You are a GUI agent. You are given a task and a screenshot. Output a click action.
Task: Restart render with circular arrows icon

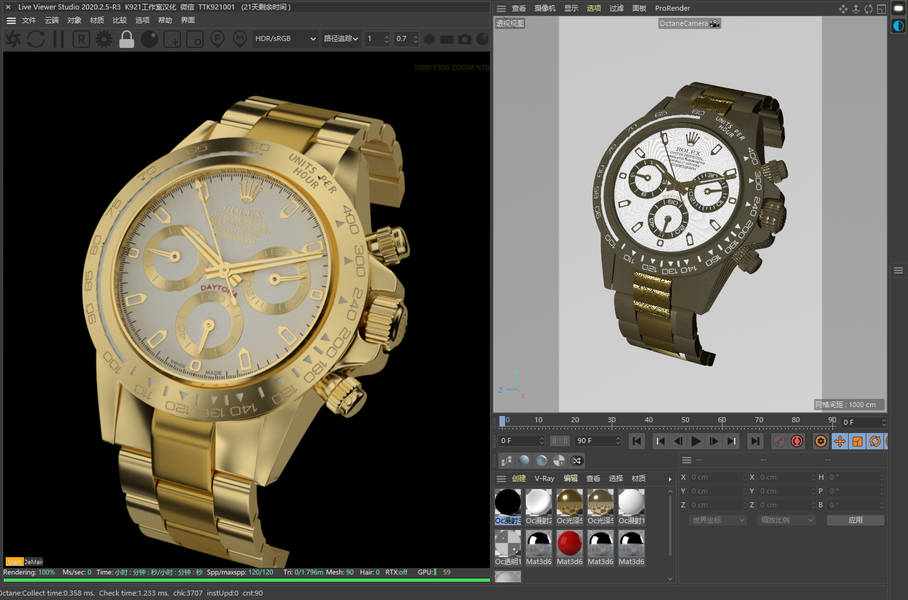pyautogui.click(x=36, y=39)
